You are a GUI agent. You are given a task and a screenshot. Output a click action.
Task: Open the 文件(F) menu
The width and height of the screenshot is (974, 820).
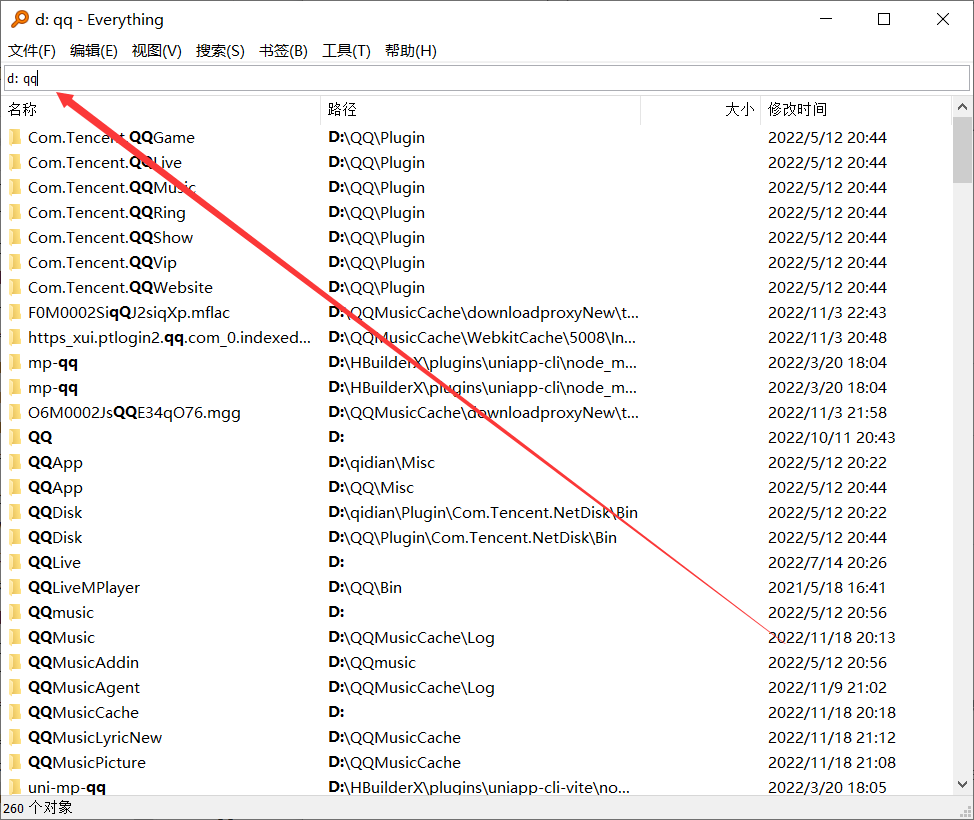pos(32,51)
